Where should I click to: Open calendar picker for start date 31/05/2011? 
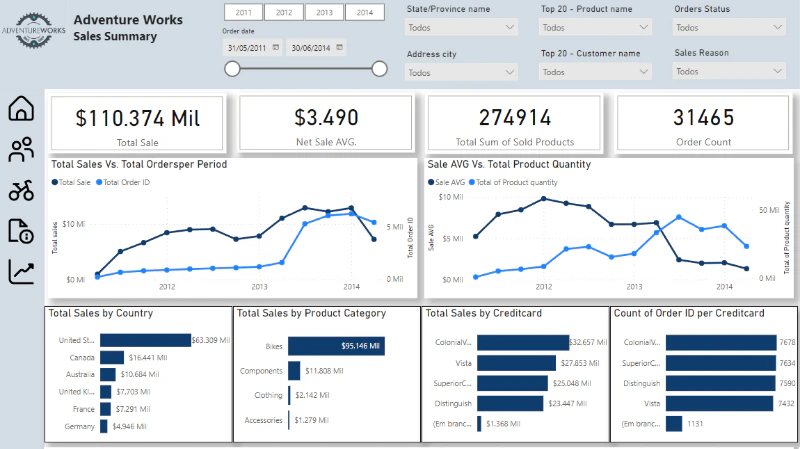point(276,47)
